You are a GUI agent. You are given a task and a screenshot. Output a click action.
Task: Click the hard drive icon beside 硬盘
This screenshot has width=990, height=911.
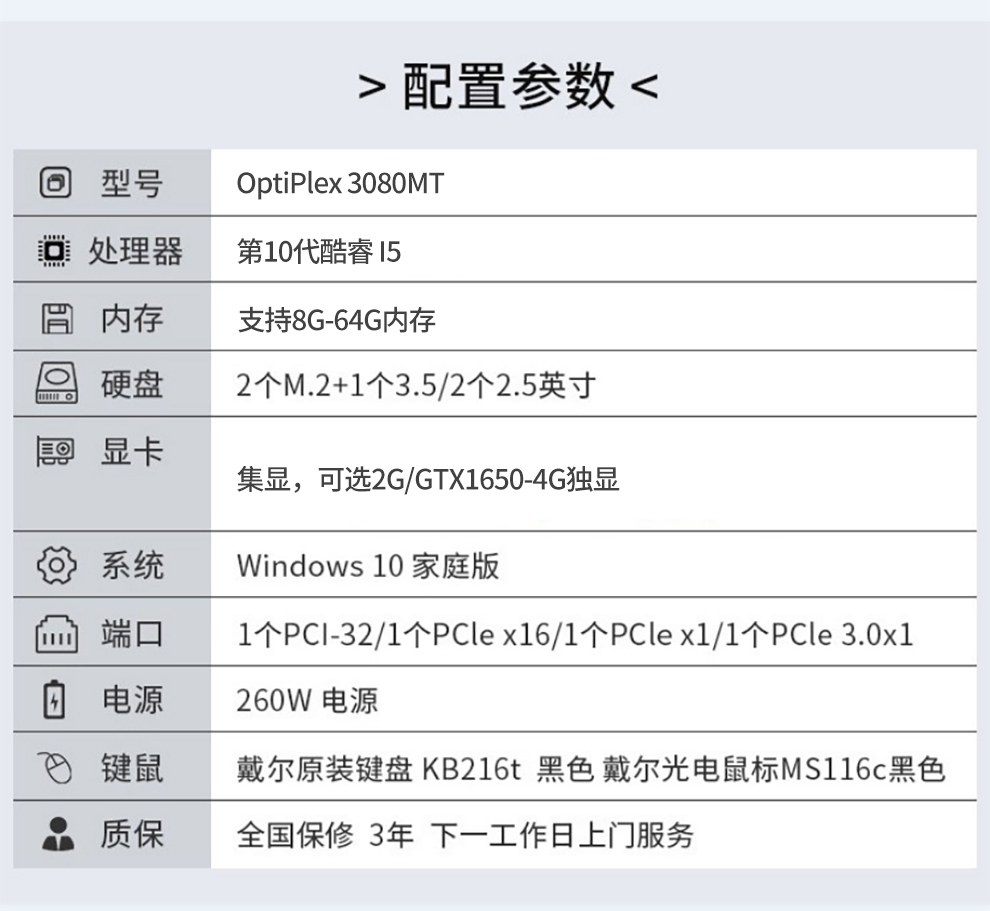(57, 383)
